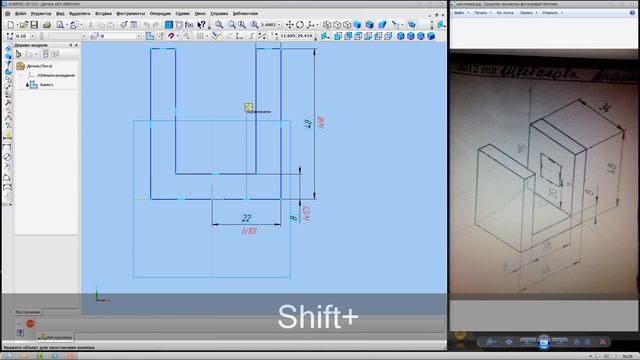Screen dimensions: 640x360
Task: Save the document with floppy icon
Action: click(x=34, y=25)
